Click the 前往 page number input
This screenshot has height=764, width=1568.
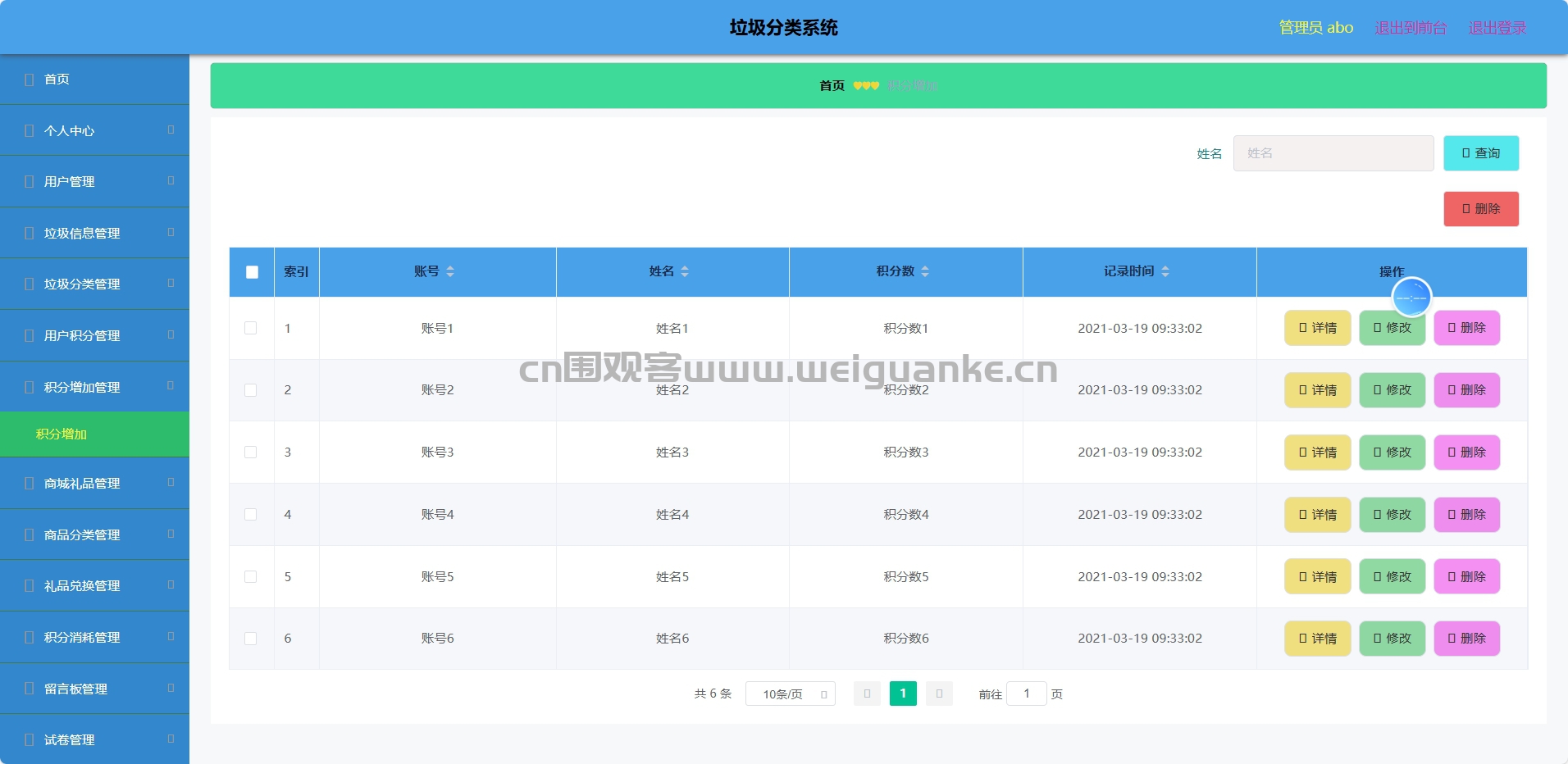(x=1027, y=694)
